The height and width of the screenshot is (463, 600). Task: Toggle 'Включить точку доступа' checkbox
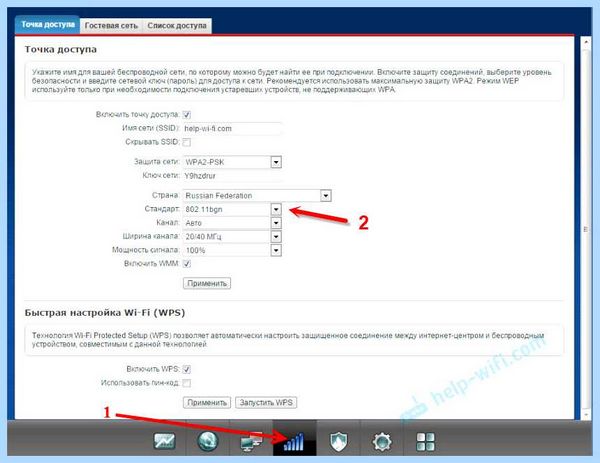(187, 114)
